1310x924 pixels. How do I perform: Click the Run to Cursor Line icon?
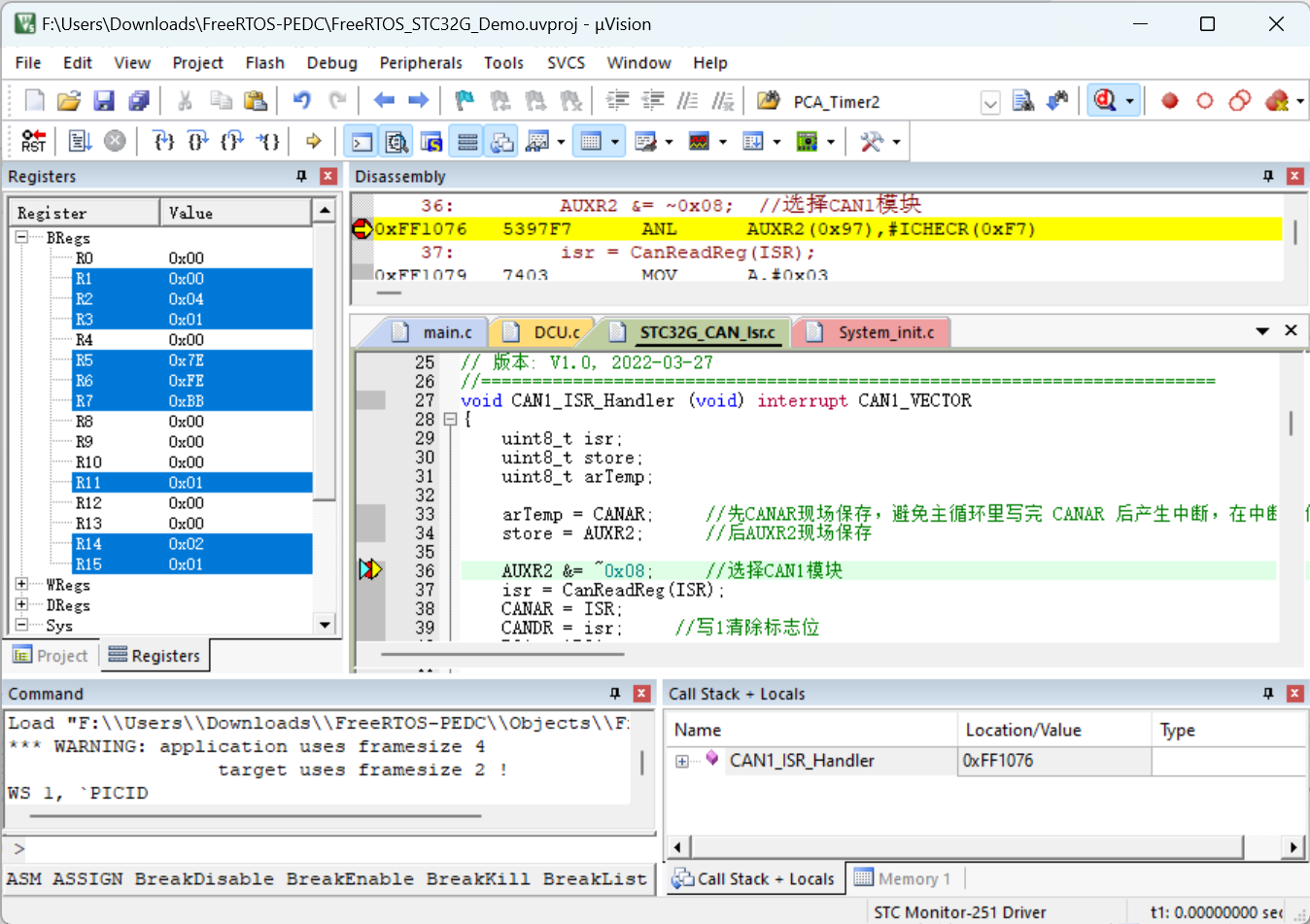[x=268, y=141]
